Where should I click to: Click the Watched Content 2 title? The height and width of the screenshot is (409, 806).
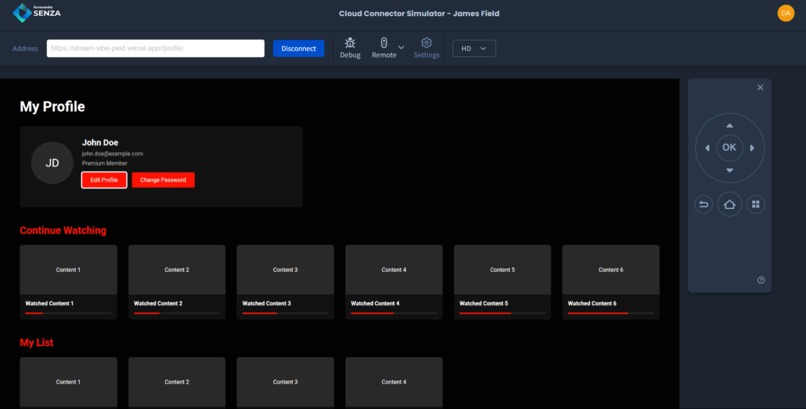158,304
